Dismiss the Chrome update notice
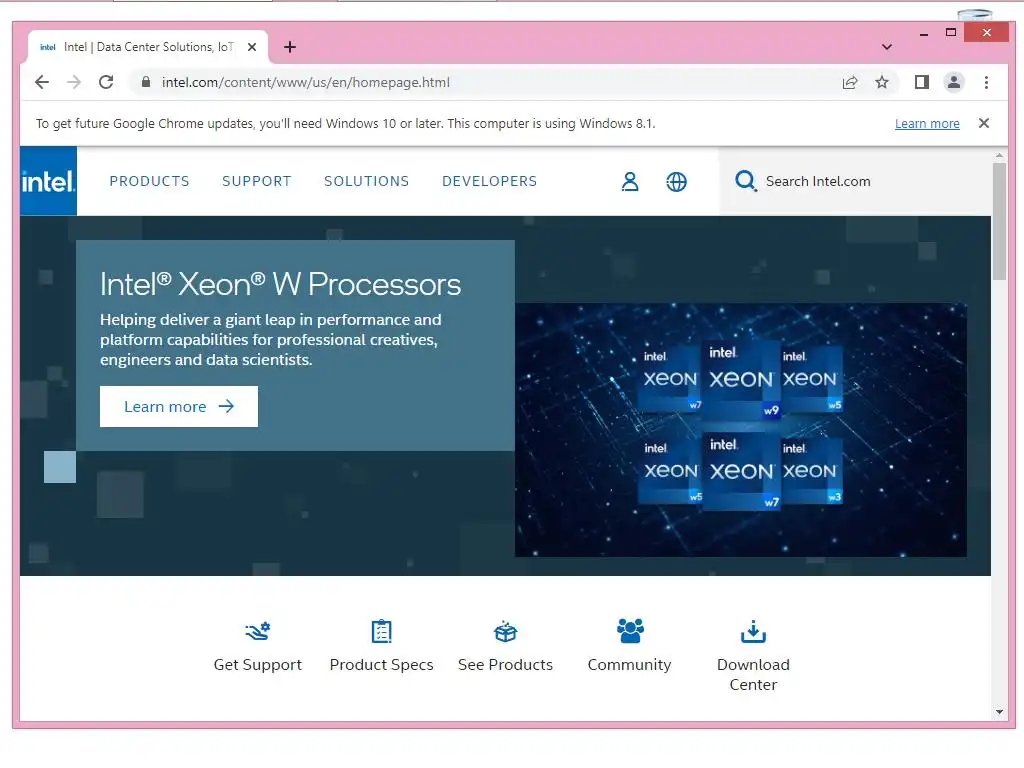Screen dimensions: 1024x768 tap(984, 123)
